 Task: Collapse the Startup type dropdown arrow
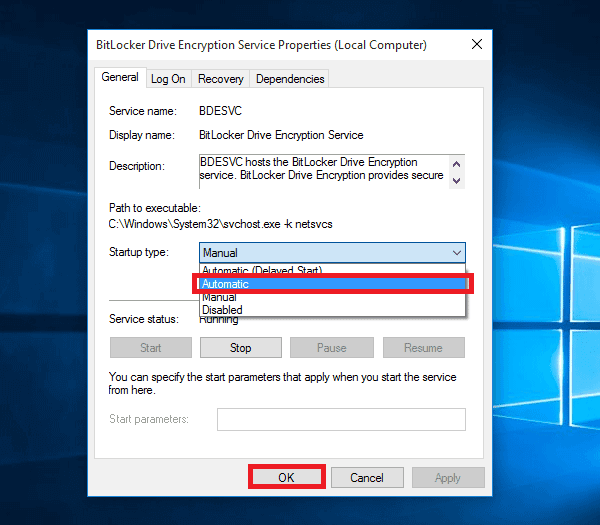click(x=457, y=253)
